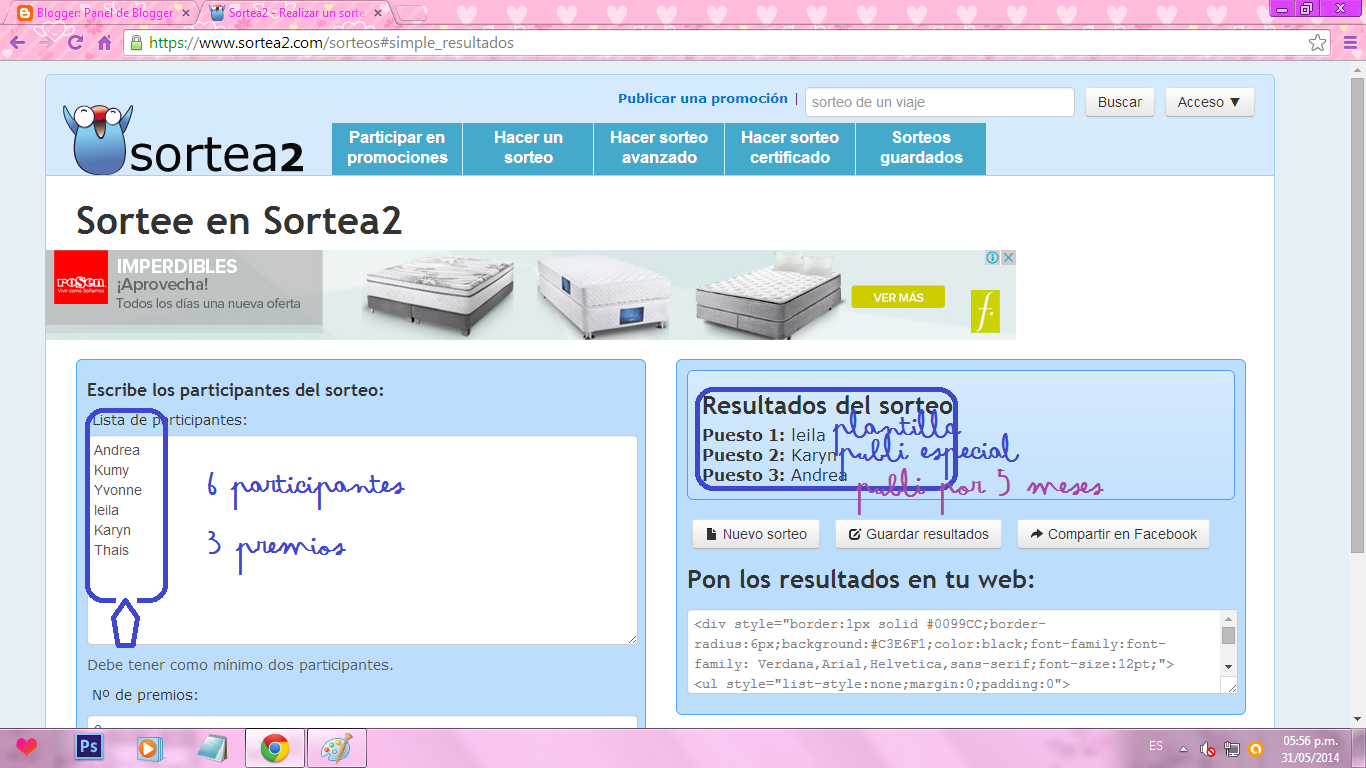Share results with Compartir en Facebook
The width and height of the screenshot is (1366, 768).
click(1113, 534)
